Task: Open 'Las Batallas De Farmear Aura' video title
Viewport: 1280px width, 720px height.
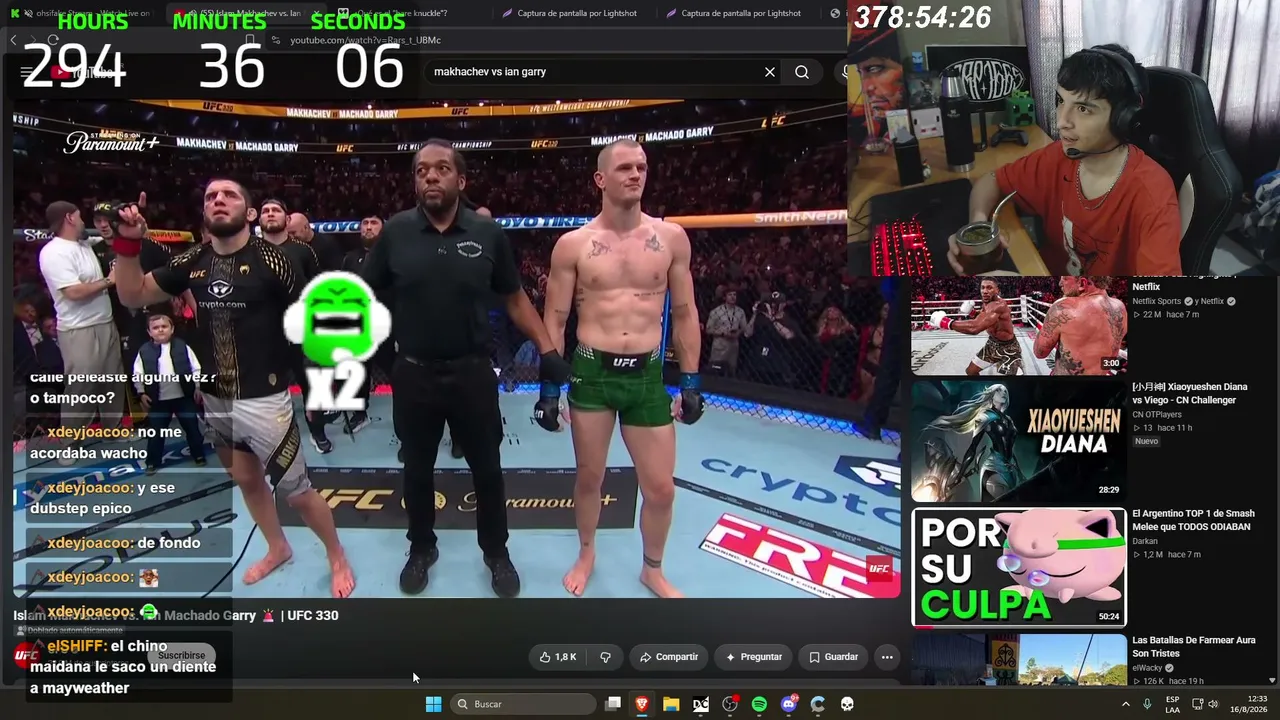Action: click(x=1193, y=646)
